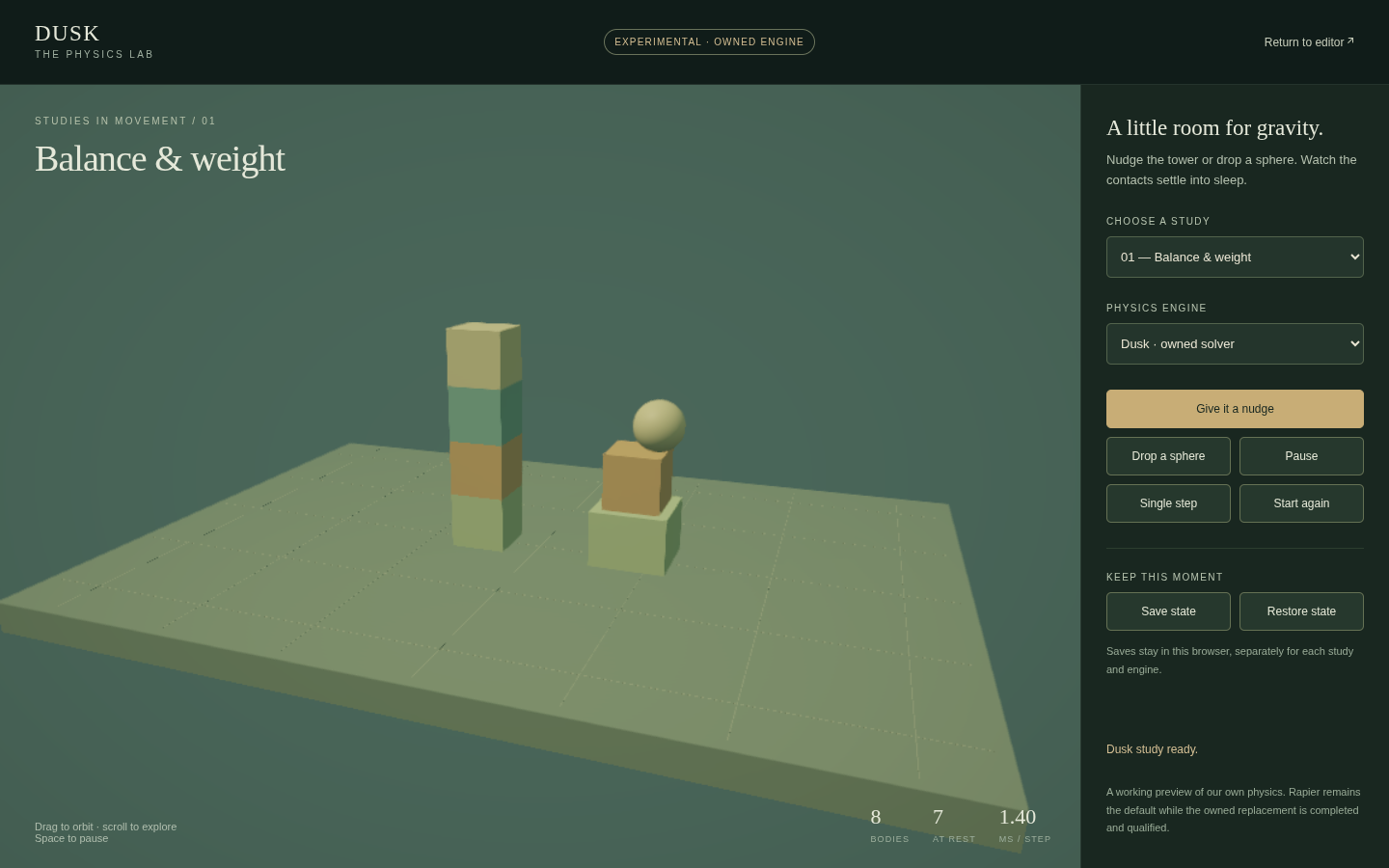Image resolution: width=1389 pixels, height=868 pixels.
Task: Click the Save state button
Action: pos(1168,611)
